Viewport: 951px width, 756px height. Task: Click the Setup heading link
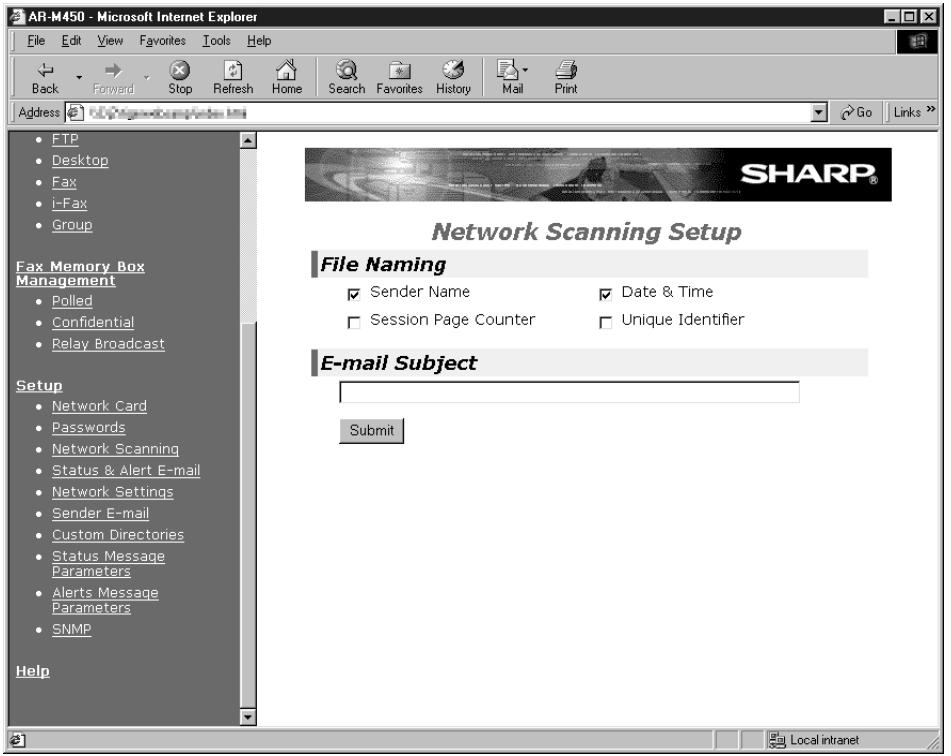click(x=39, y=385)
